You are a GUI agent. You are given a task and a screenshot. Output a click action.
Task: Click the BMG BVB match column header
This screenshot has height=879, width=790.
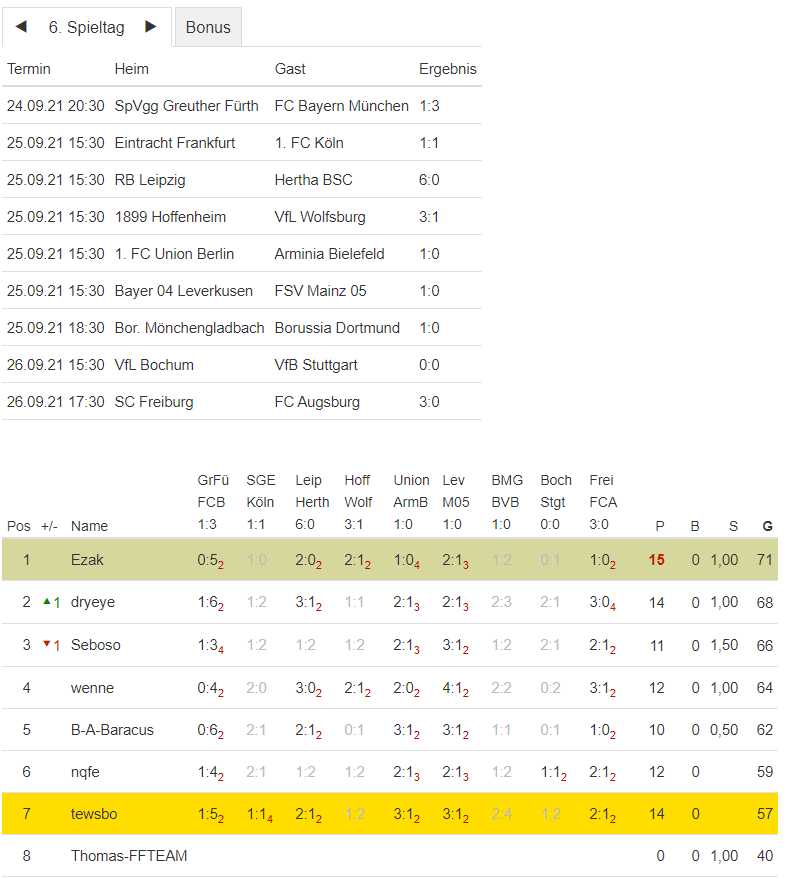(x=506, y=502)
